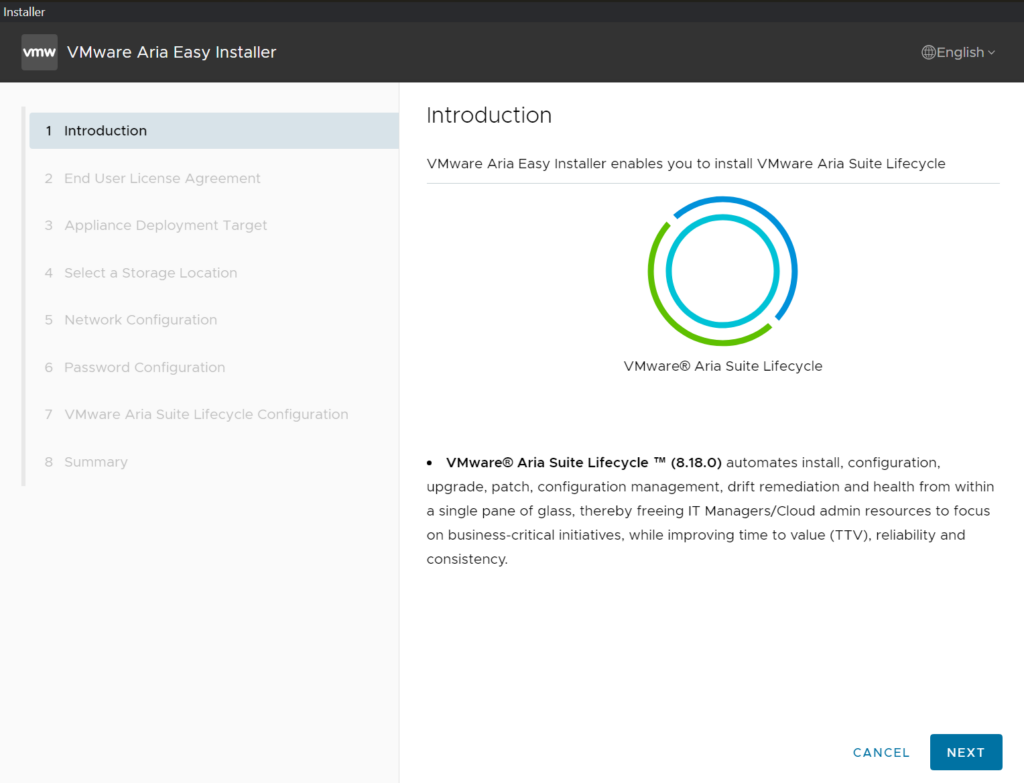Click the VMware vmw logo icon
The height and width of the screenshot is (783, 1024).
[39, 52]
